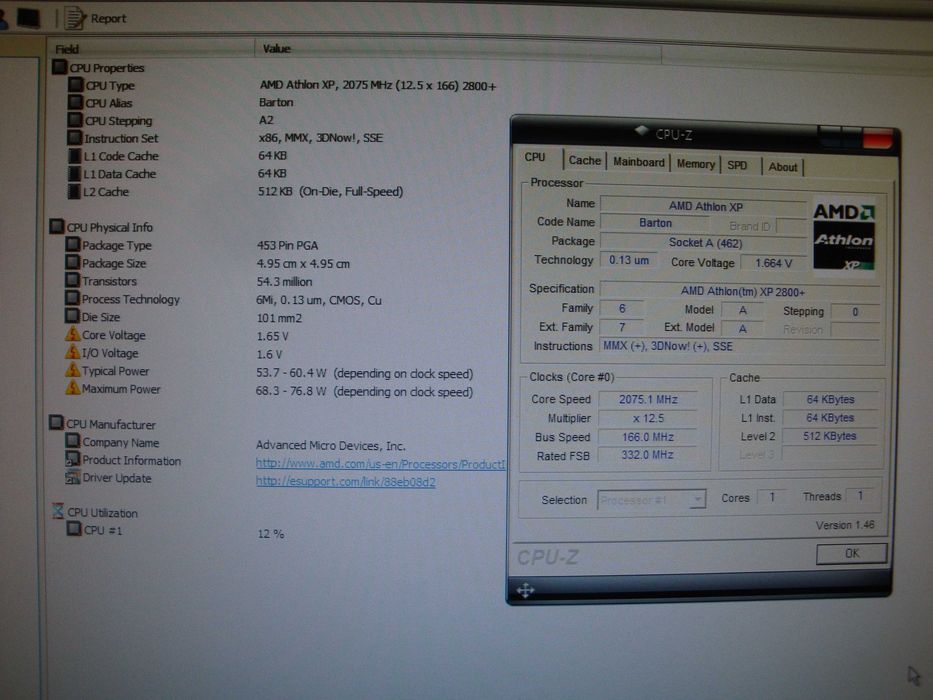
Task: Open the AMD product information link
Action: (381, 464)
